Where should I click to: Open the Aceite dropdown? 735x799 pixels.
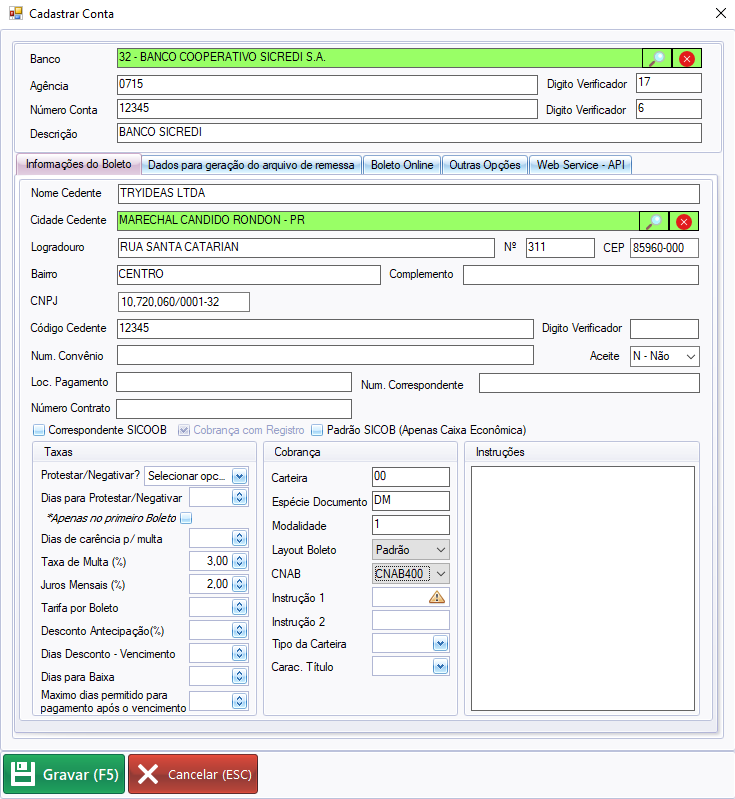[x=689, y=356]
